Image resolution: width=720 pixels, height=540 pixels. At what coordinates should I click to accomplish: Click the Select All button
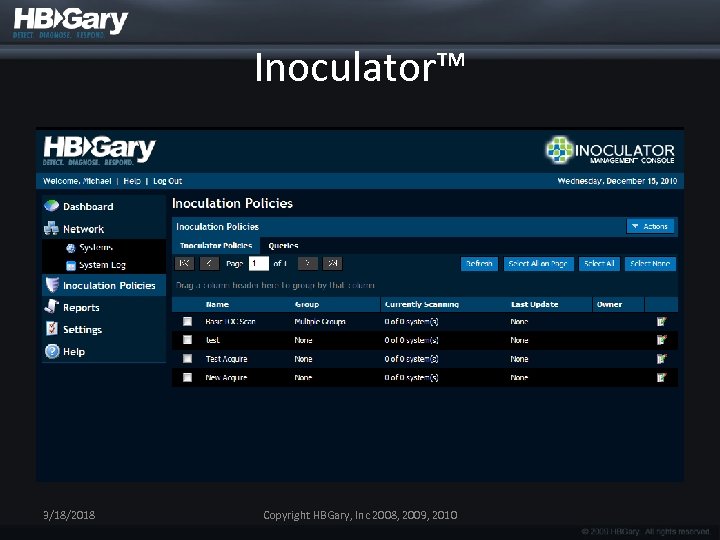point(599,264)
